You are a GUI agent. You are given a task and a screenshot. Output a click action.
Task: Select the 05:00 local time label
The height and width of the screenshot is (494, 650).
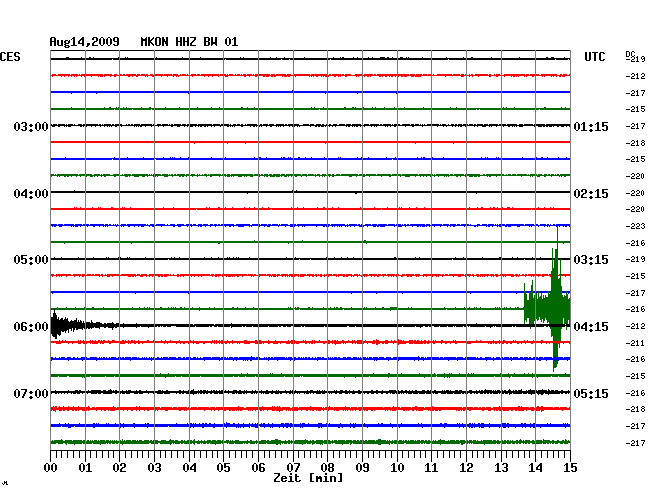(31, 260)
